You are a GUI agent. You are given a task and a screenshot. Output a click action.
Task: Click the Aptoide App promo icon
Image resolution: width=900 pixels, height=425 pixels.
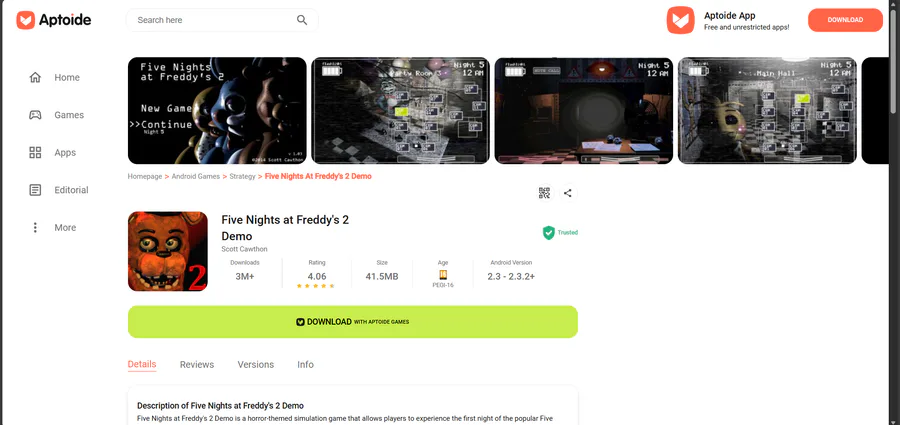point(681,20)
